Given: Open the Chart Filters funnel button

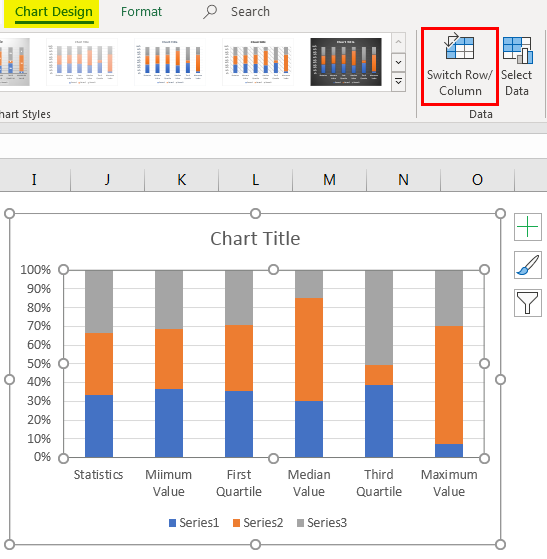Looking at the screenshot, I should (x=527, y=303).
